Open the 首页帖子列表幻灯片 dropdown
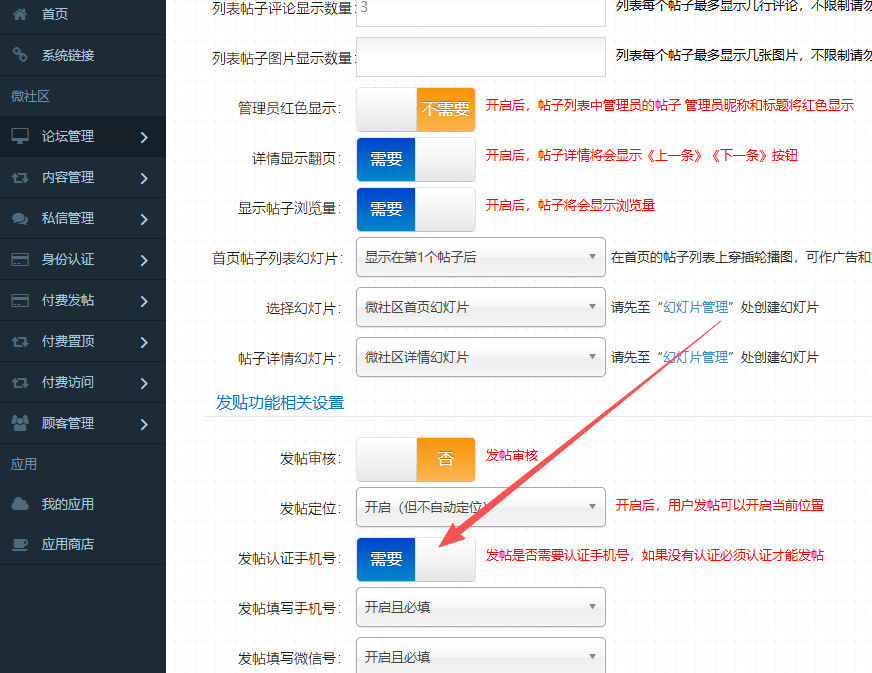 coord(480,257)
